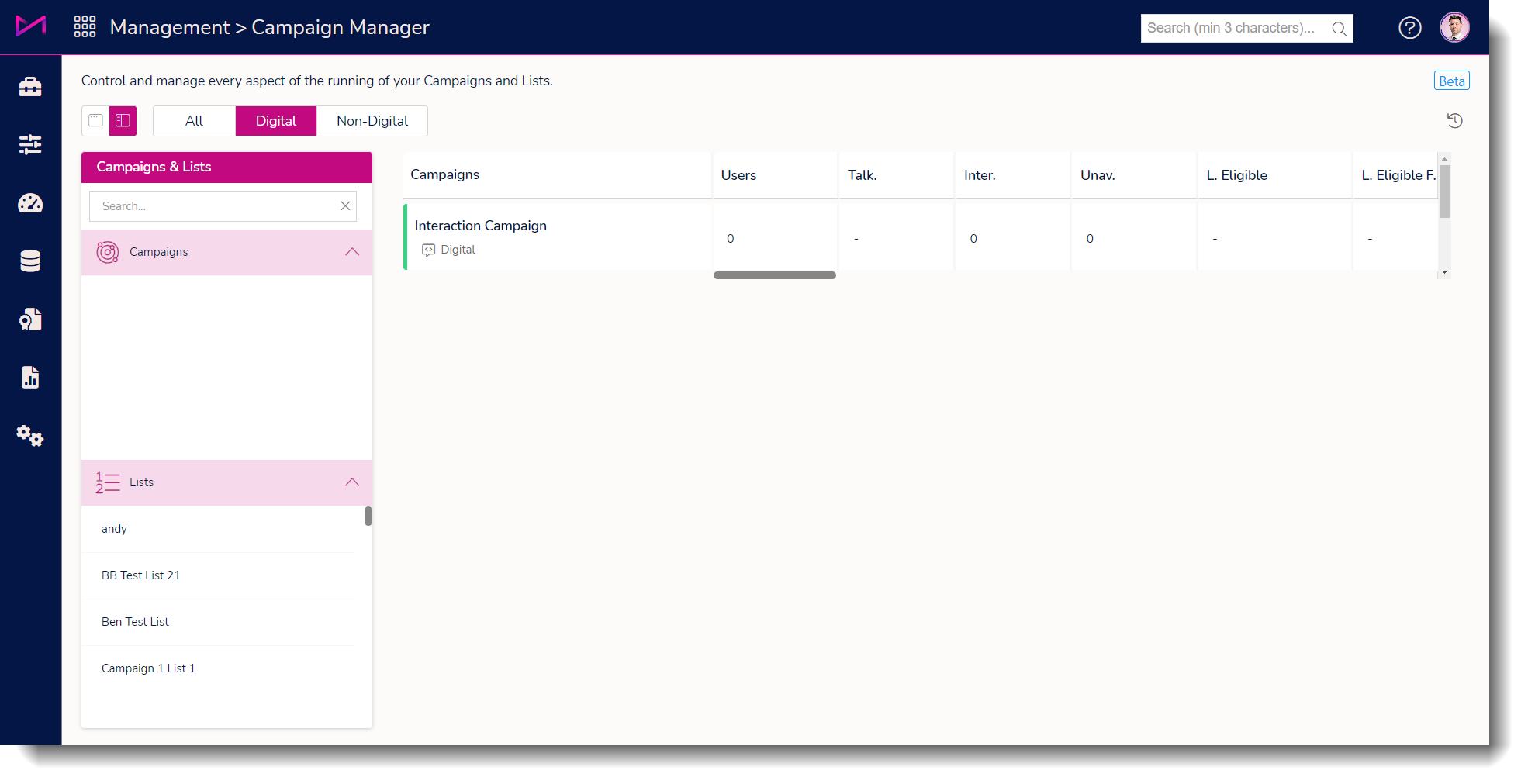
Task: Click the Unav. value 0
Action: coord(1090,239)
